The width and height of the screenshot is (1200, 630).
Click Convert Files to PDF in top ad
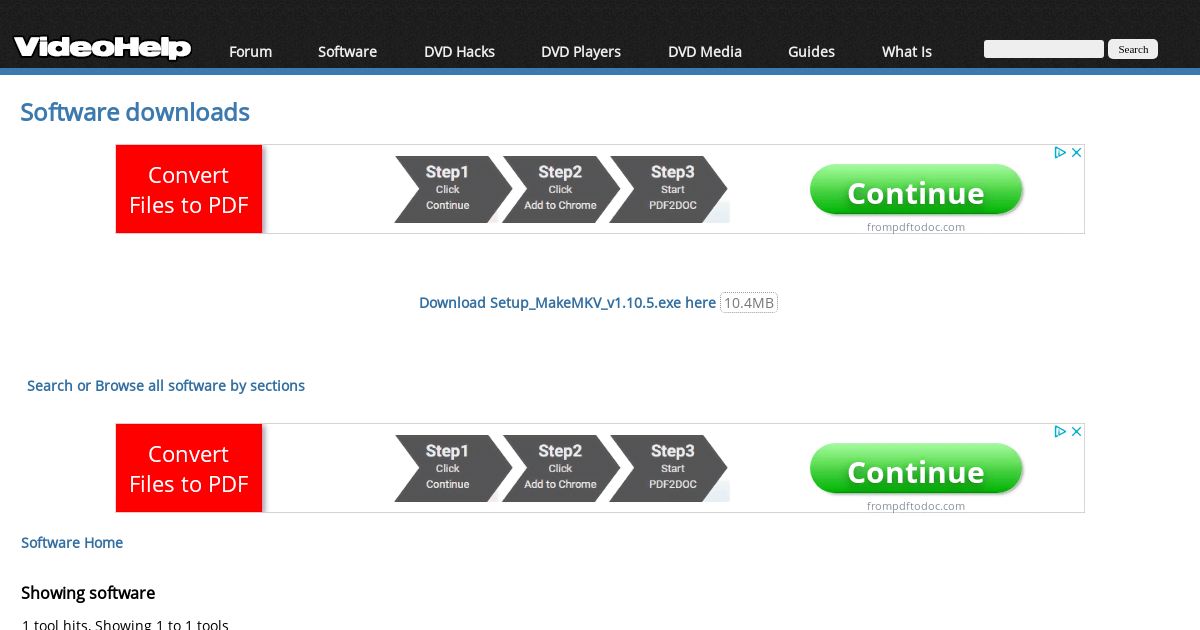189,189
